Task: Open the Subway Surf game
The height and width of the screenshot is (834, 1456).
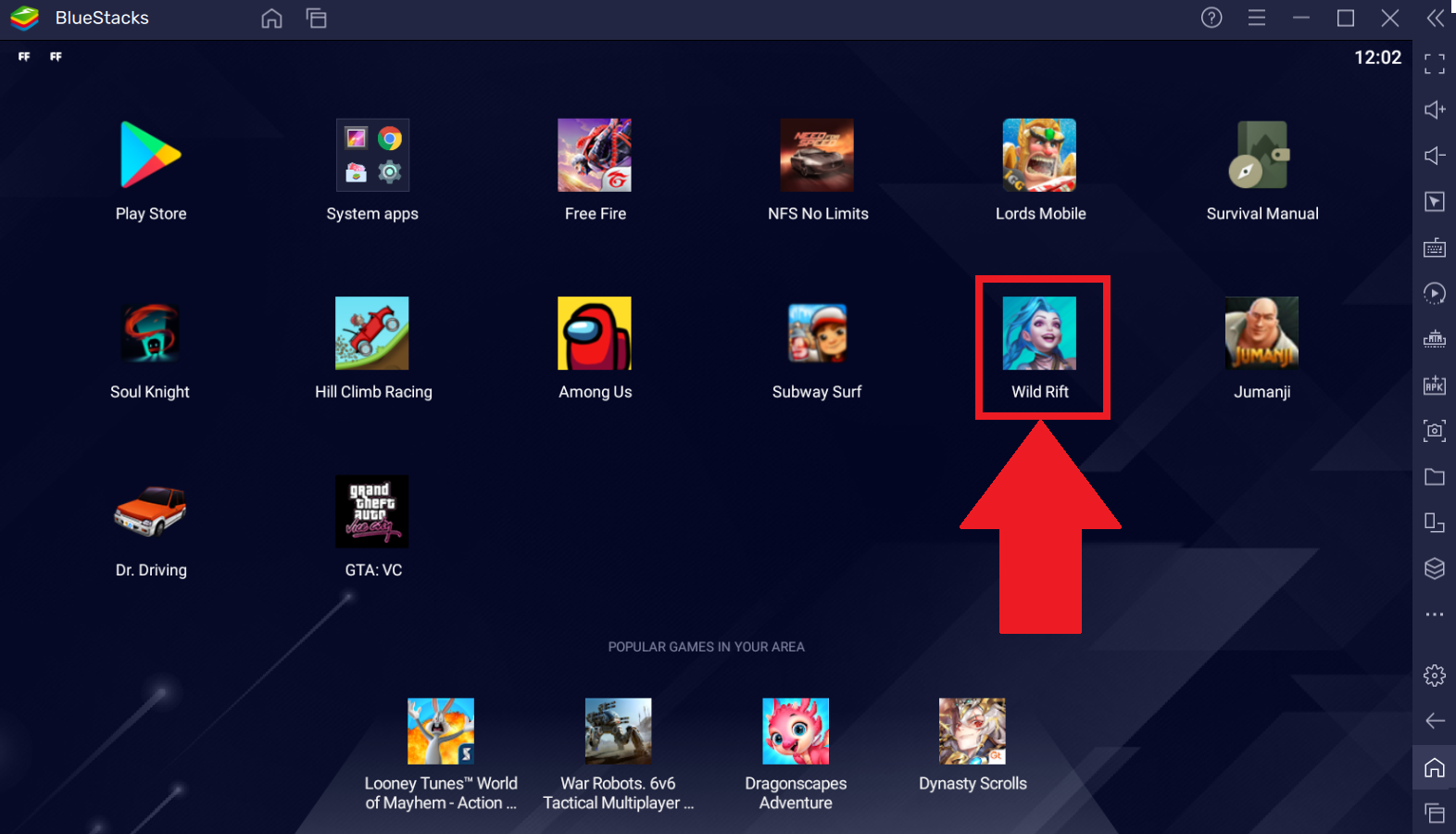Action: pos(817,334)
